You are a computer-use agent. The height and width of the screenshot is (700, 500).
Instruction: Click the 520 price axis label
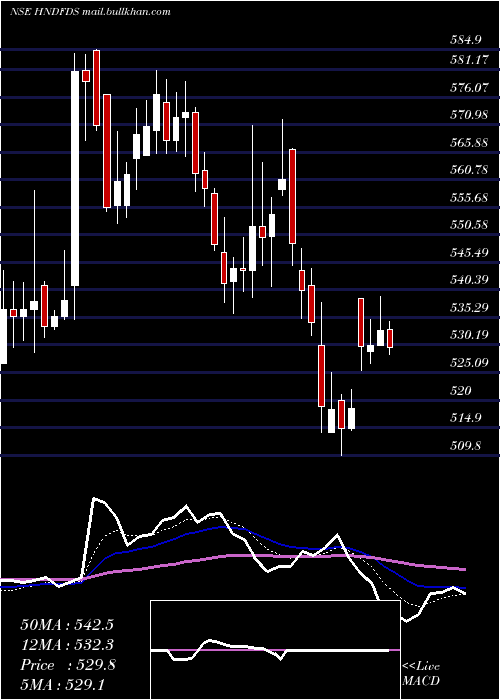tap(461, 391)
